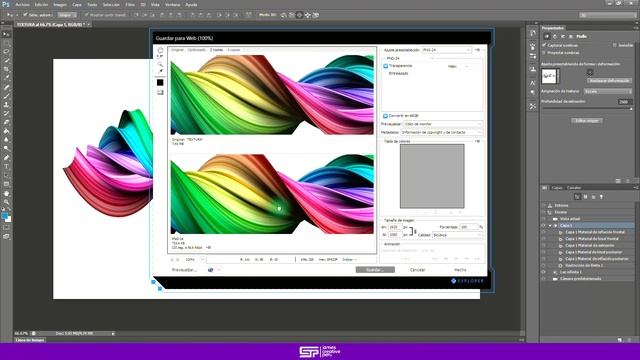Hide Capa 1 using its eye icon
Screen dimensions: 640x360
[543, 225]
